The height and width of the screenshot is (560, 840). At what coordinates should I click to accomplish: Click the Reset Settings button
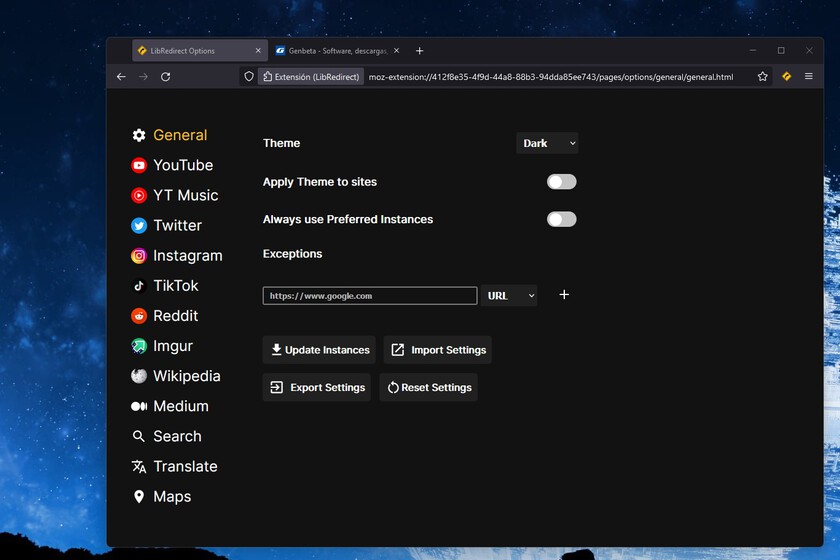coord(429,387)
